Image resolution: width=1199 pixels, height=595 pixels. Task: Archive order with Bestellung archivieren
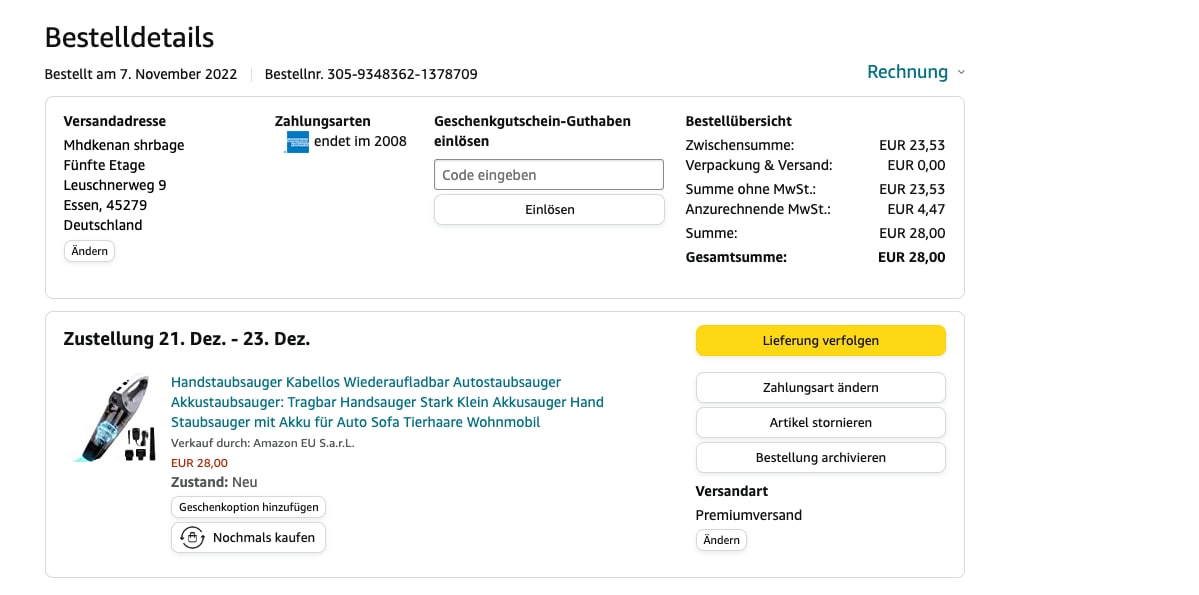pyautogui.click(x=820, y=458)
